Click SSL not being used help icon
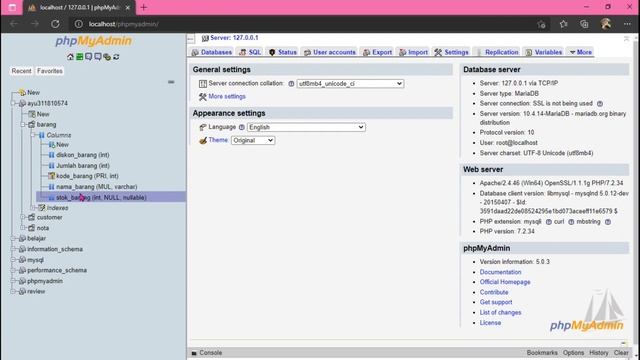Screen dimensions: 640x360 [600, 104]
